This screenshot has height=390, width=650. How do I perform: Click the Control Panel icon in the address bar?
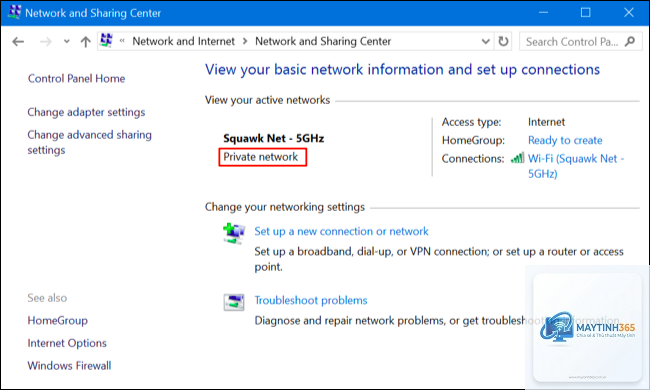click(x=107, y=41)
